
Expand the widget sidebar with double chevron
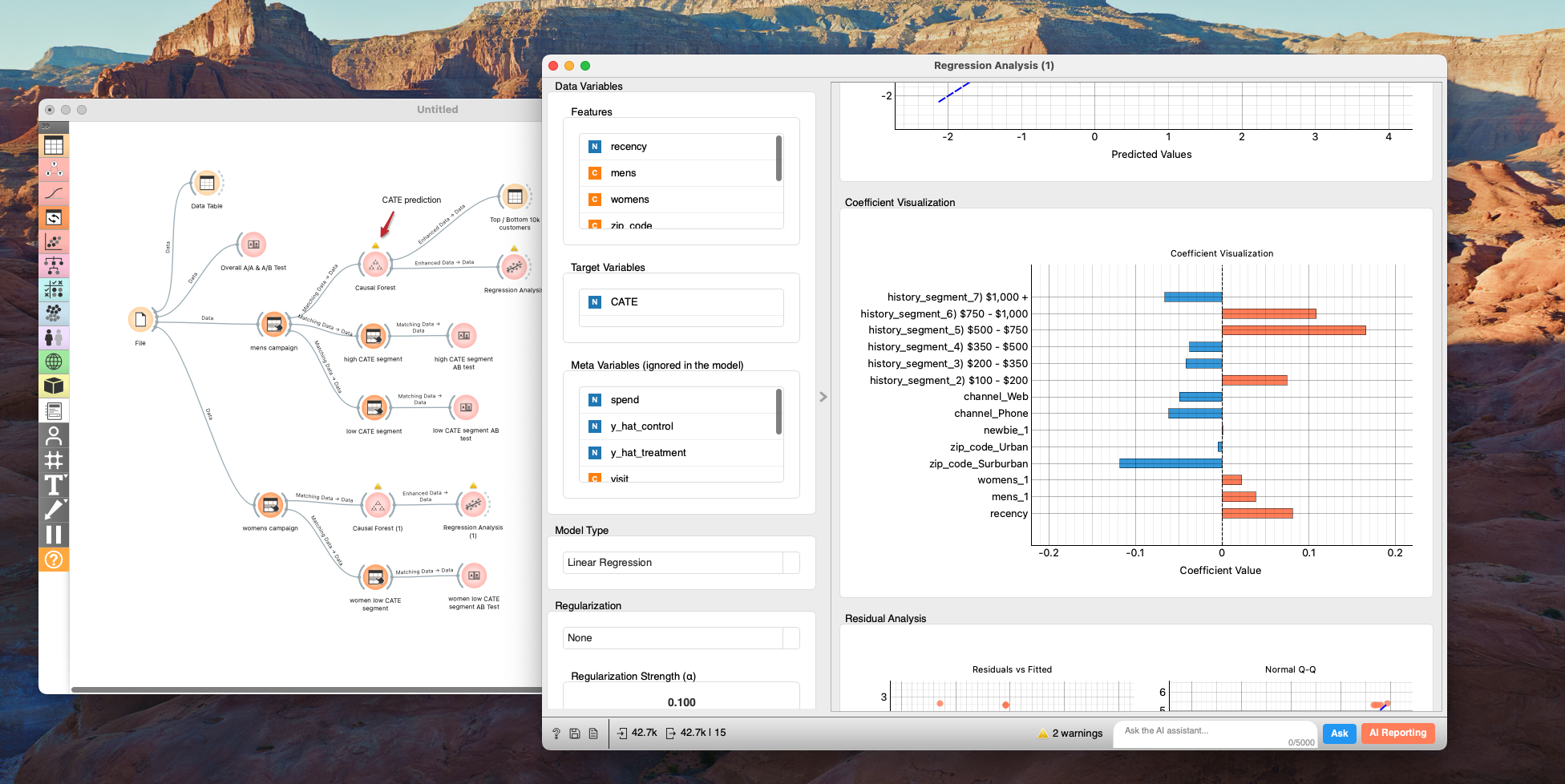pyautogui.click(x=47, y=127)
